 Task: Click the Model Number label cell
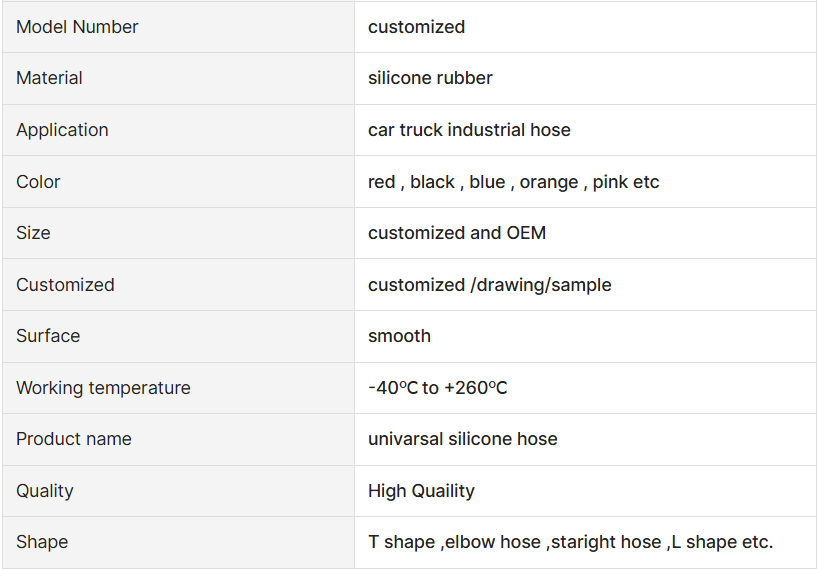(x=178, y=27)
